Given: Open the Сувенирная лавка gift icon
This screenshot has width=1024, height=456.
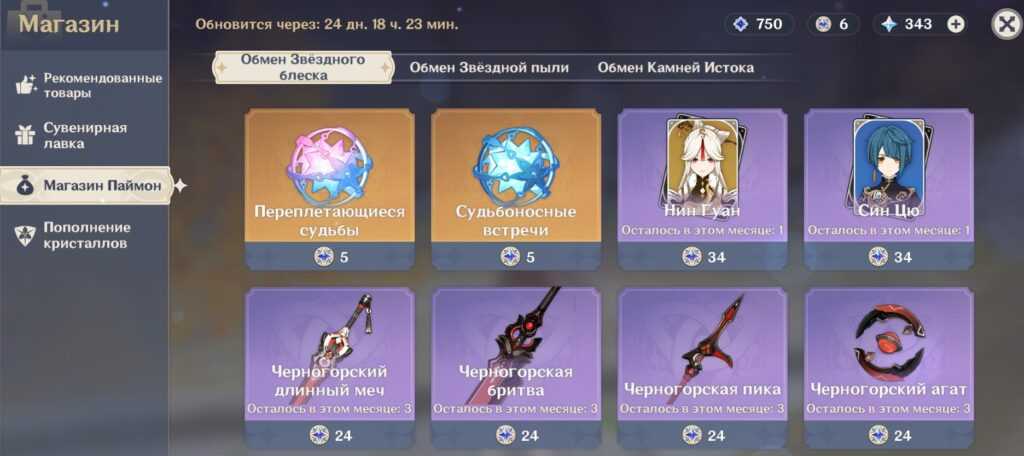Looking at the screenshot, I should click(25, 135).
